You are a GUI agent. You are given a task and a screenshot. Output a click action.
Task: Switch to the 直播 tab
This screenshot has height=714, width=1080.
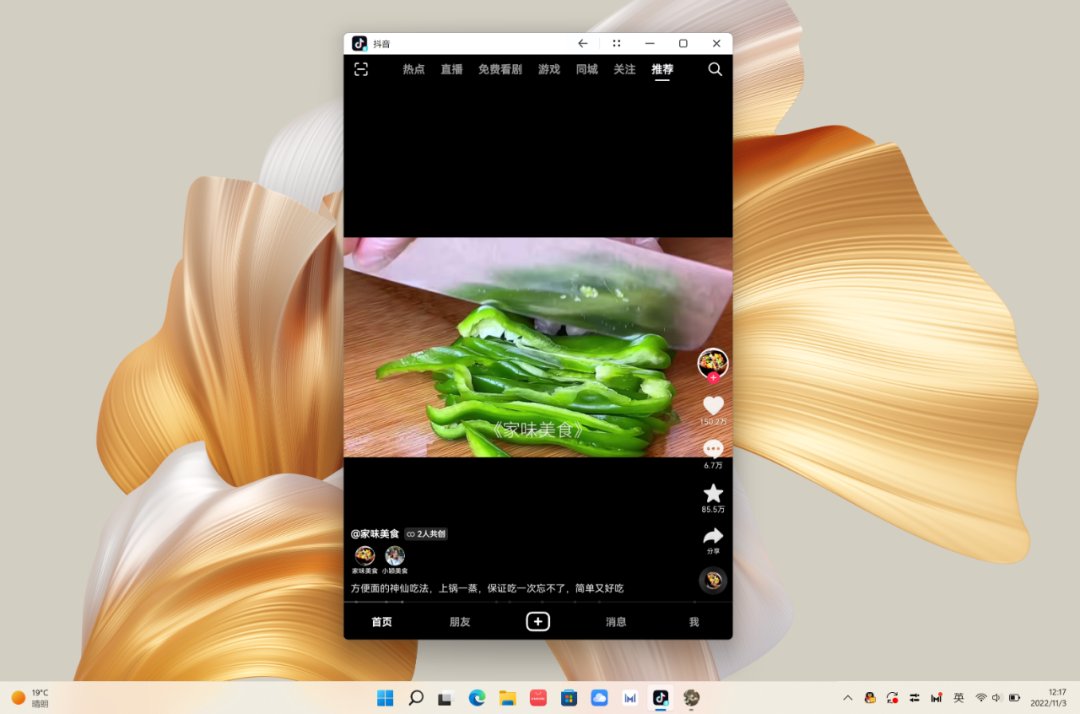(x=451, y=69)
